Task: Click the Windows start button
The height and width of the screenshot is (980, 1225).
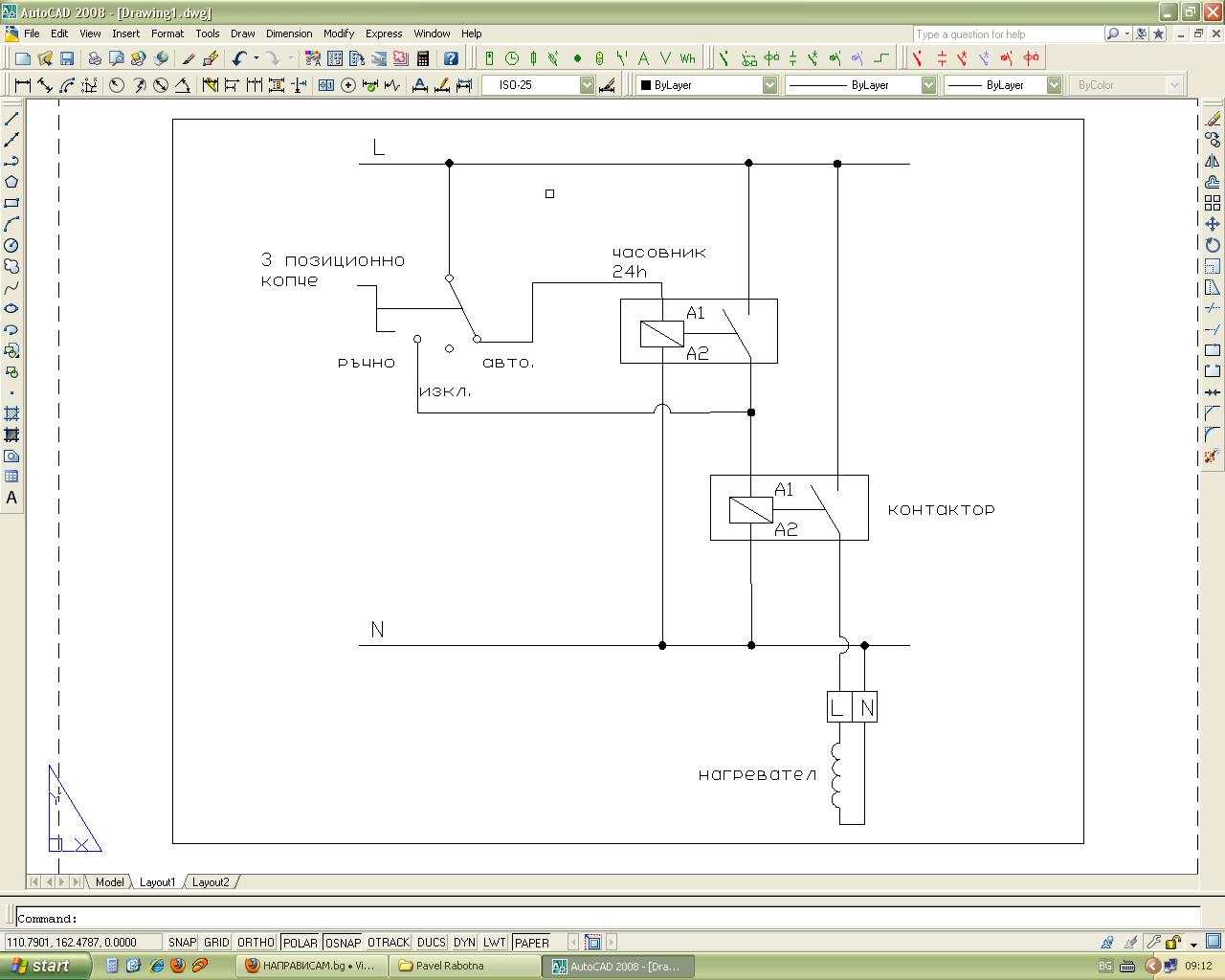Action: tap(46, 966)
